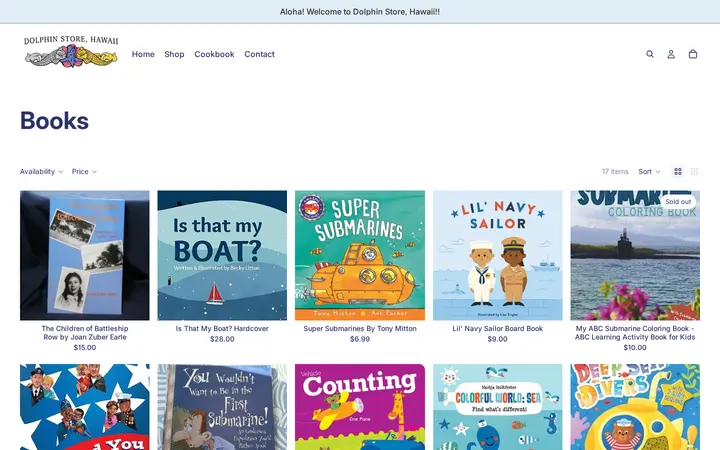Click the Submarine Coloring Book thumbnail

coord(635,255)
